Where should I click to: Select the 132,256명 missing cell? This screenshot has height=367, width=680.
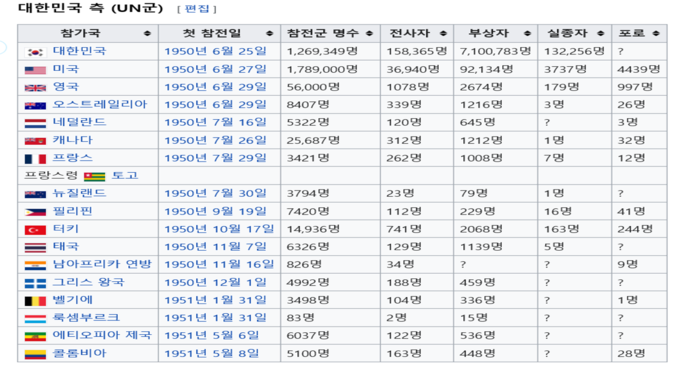(575, 51)
